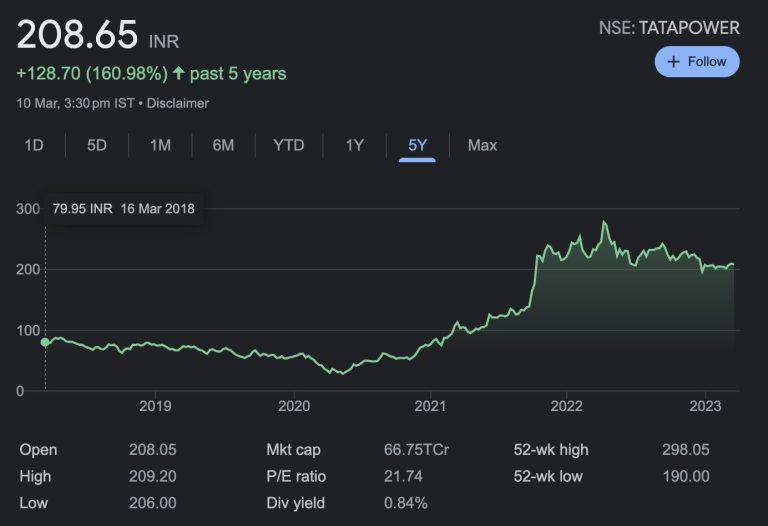Click the 2019 label on x-axis
The width and height of the screenshot is (768, 526).
155,406
